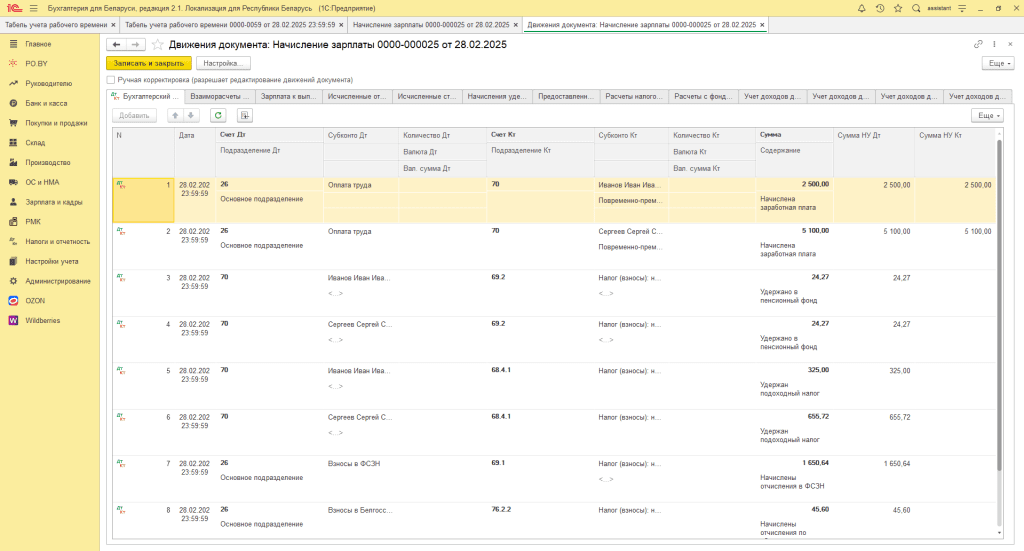
Task: Open Склад section in sidebar
Action: [x=35, y=142]
